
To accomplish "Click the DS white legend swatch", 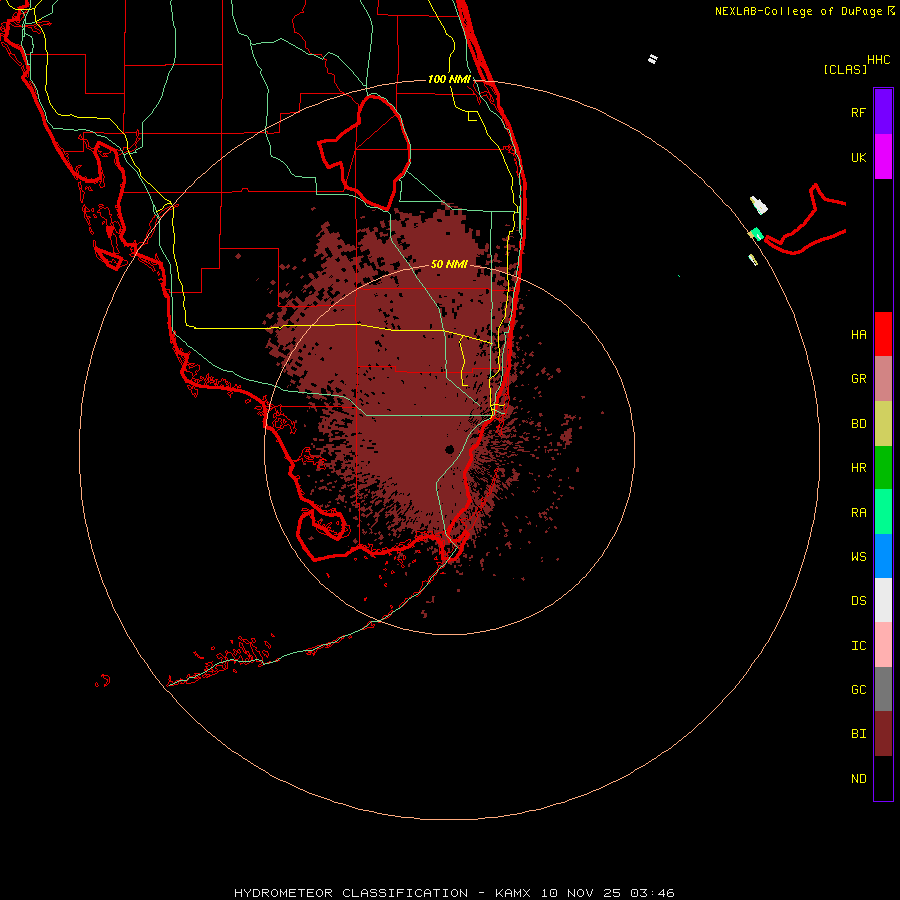I will coord(883,600).
